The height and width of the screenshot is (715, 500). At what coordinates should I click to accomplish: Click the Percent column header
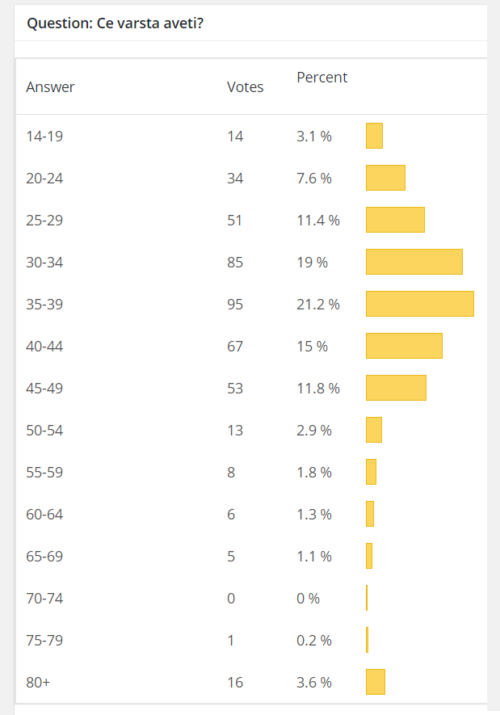(x=322, y=77)
